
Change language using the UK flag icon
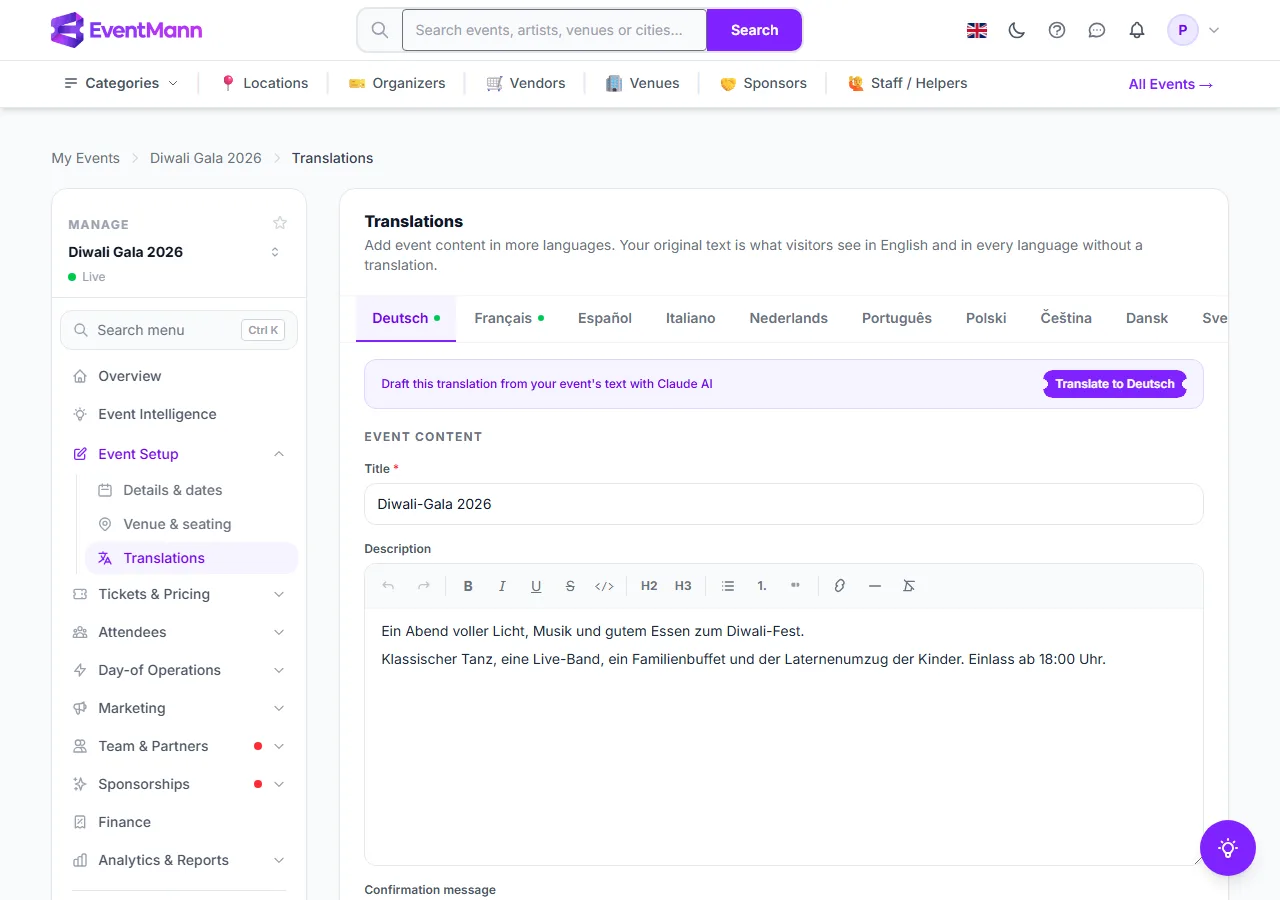[977, 30]
